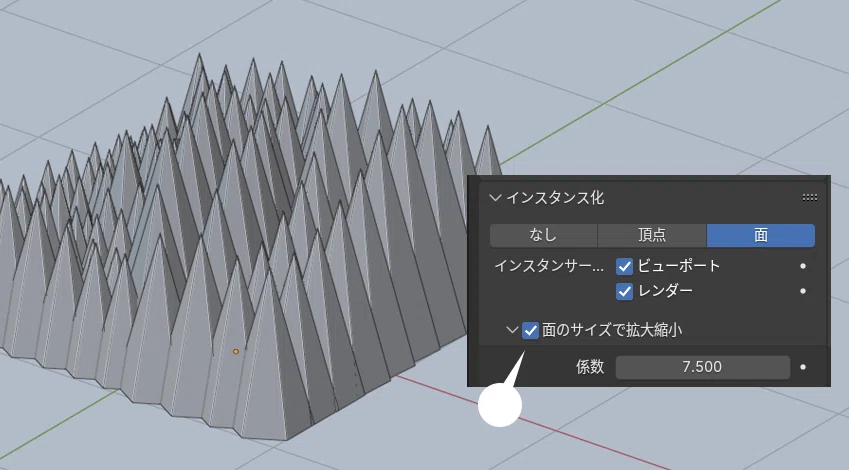The image size is (849, 470).
Task: Click the animate dot next to レンダー
Action: (803, 291)
